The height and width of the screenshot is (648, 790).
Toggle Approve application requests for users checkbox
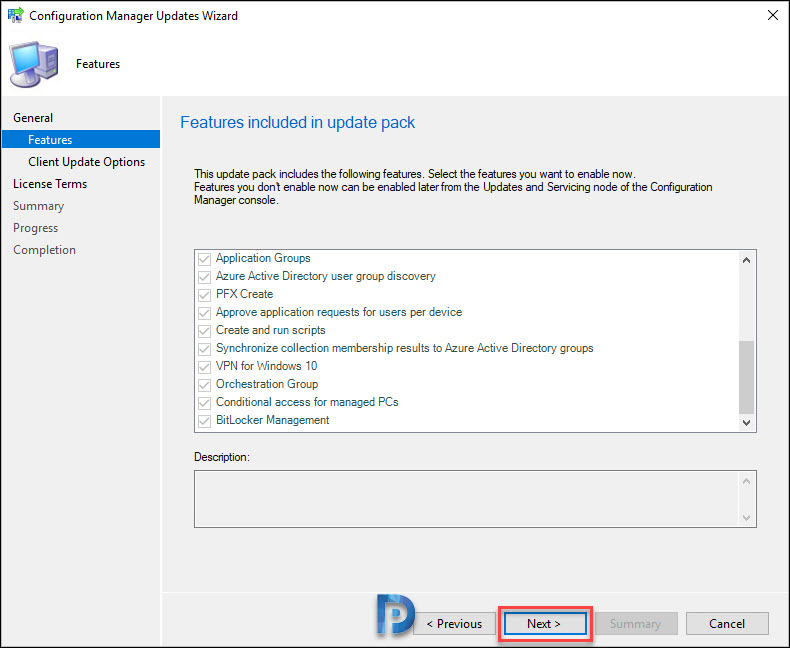(x=204, y=312)
